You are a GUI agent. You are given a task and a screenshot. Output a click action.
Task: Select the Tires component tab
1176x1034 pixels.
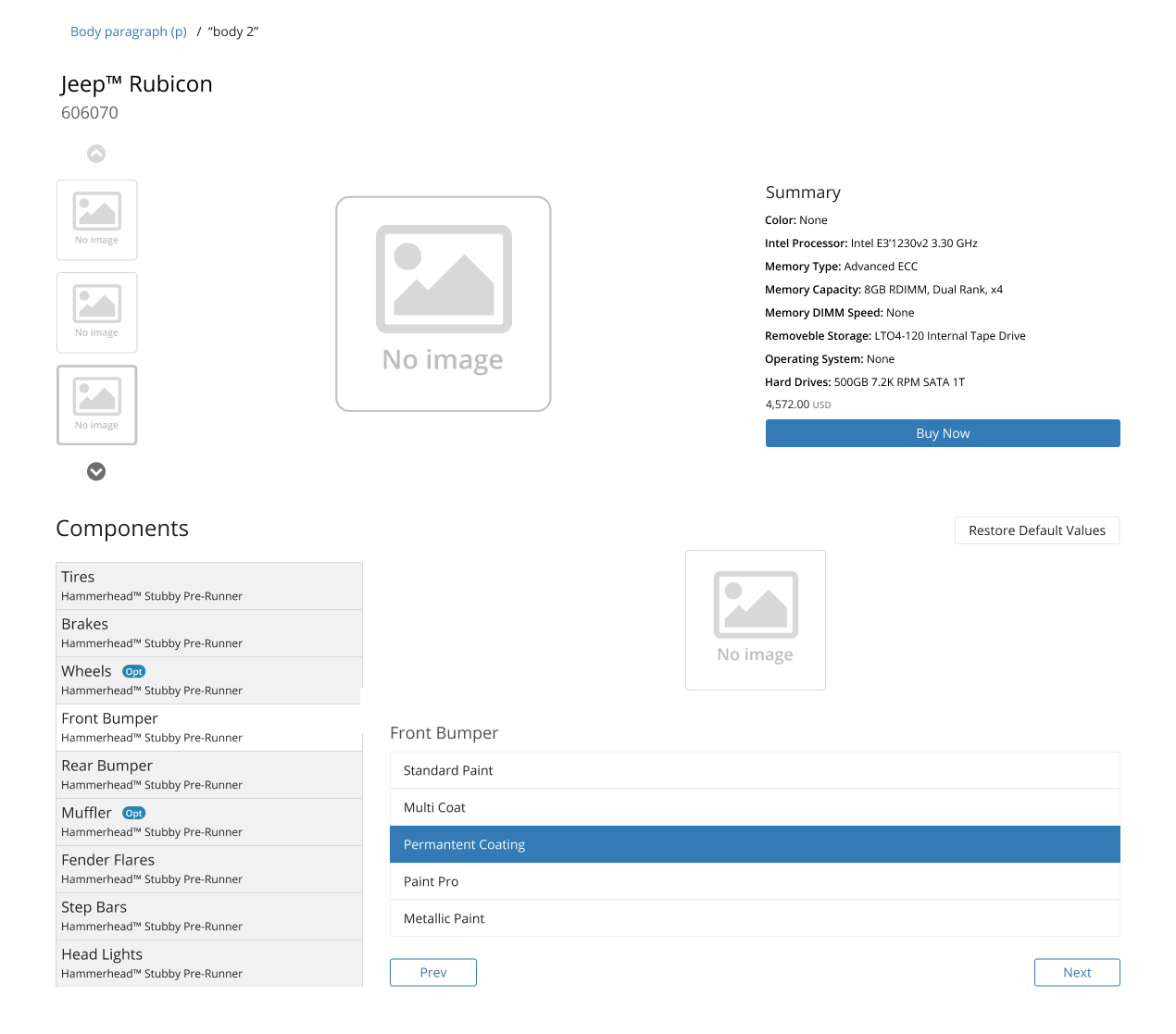[209, 586]
